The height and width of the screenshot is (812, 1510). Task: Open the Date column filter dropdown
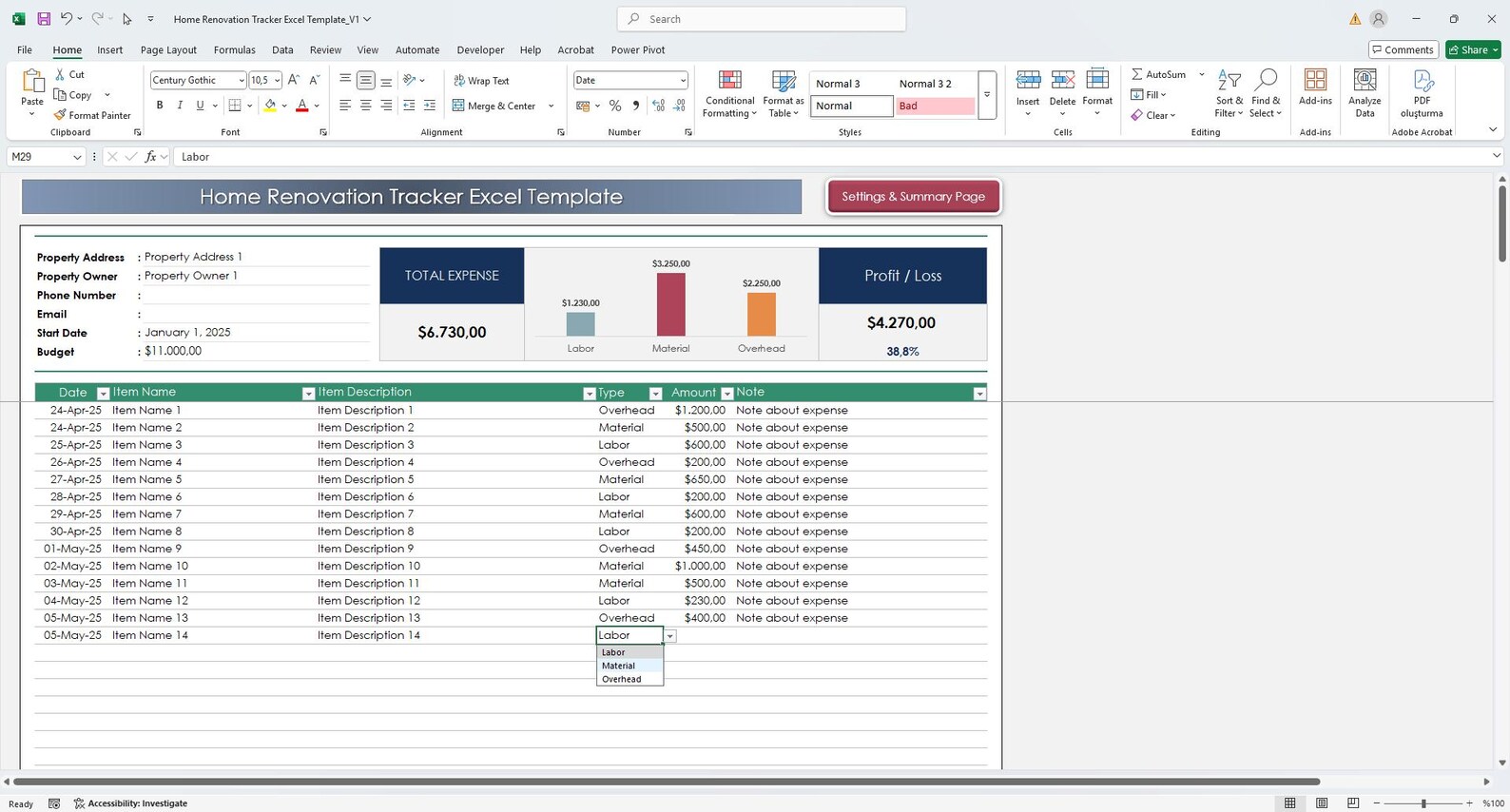coord(104,394)
